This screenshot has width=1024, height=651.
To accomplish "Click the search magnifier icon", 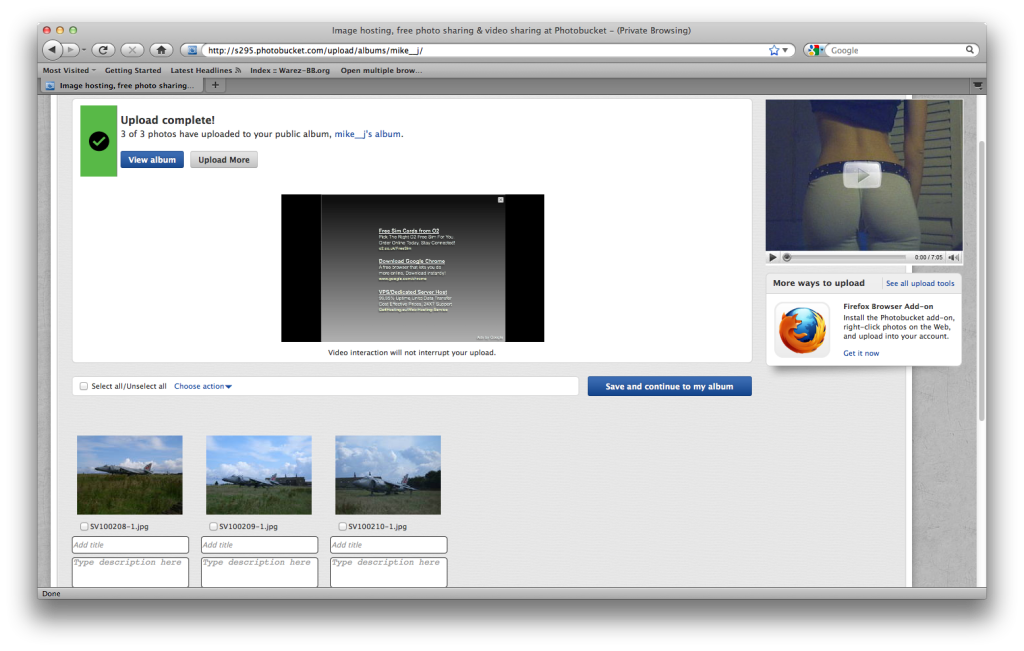I will click(x=970, y=50).
